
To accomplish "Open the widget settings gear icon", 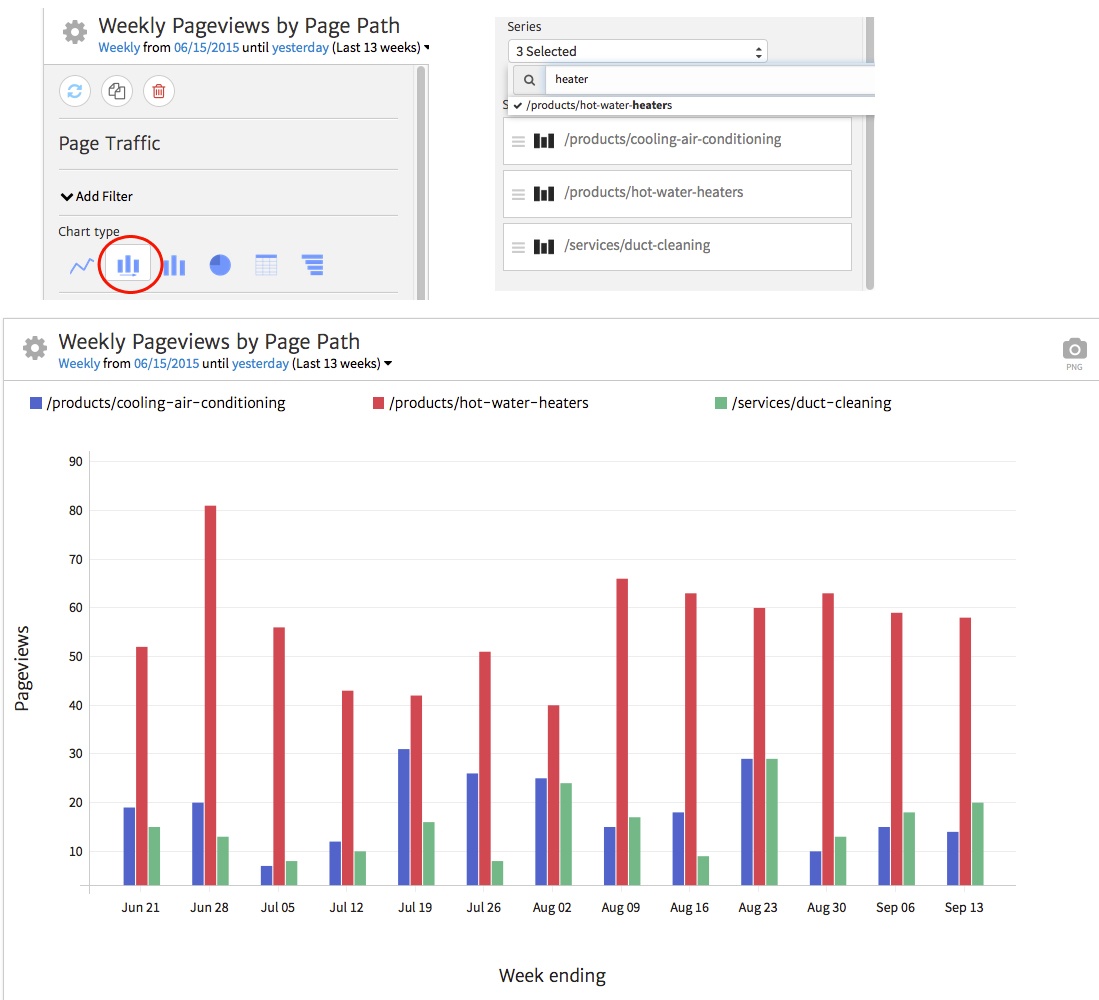I will [34, 347].
